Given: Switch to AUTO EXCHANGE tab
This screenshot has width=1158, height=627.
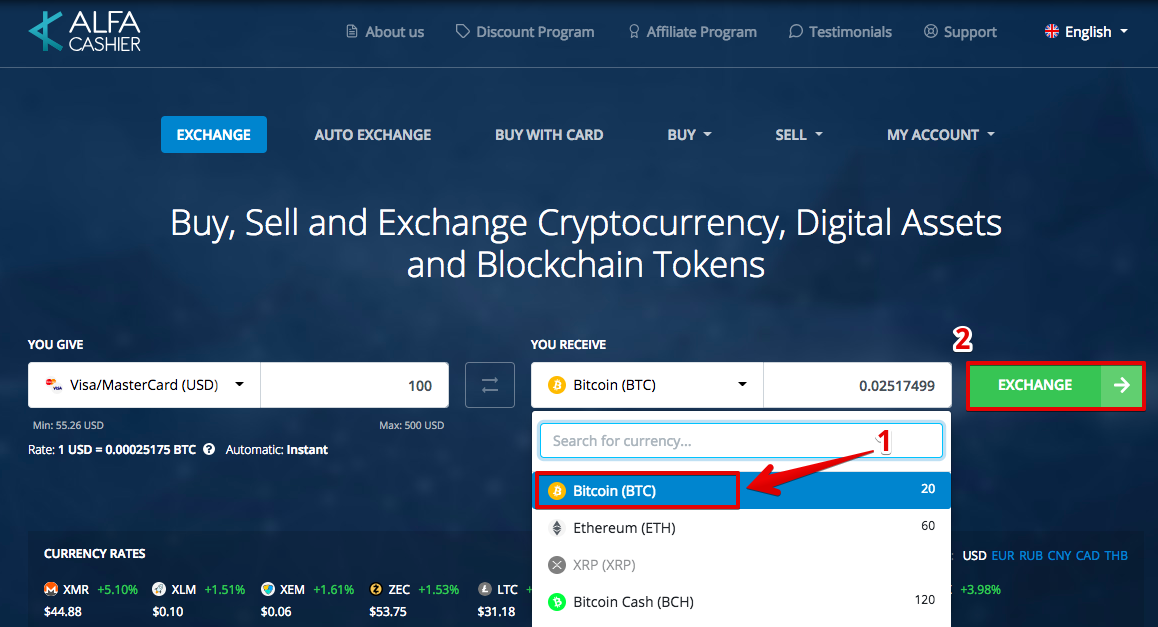Looking at the screenshot, I should click(x=373, y=134).
